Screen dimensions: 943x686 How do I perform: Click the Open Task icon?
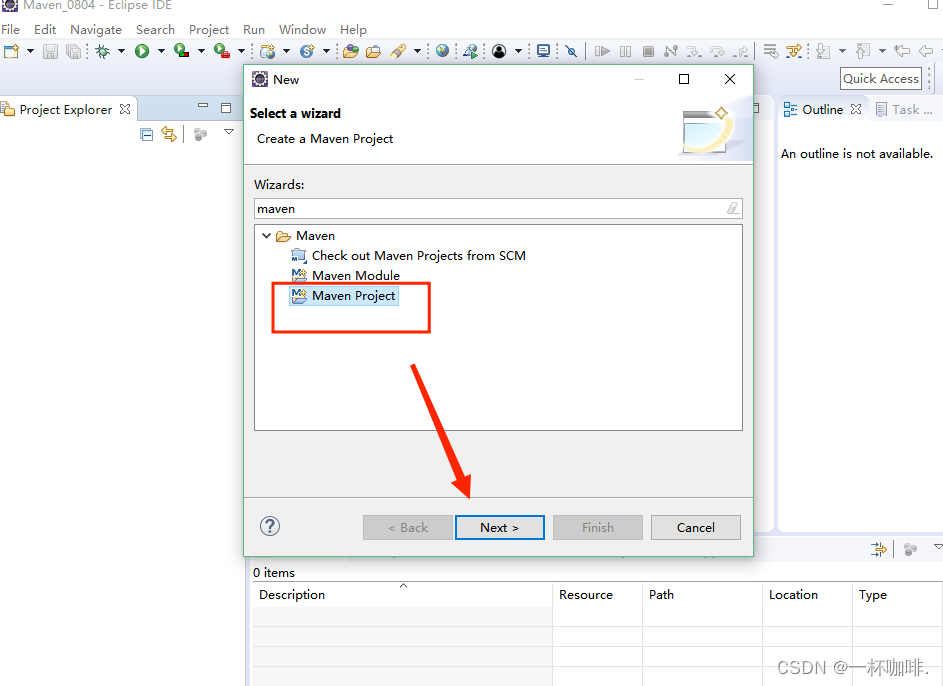373,51
